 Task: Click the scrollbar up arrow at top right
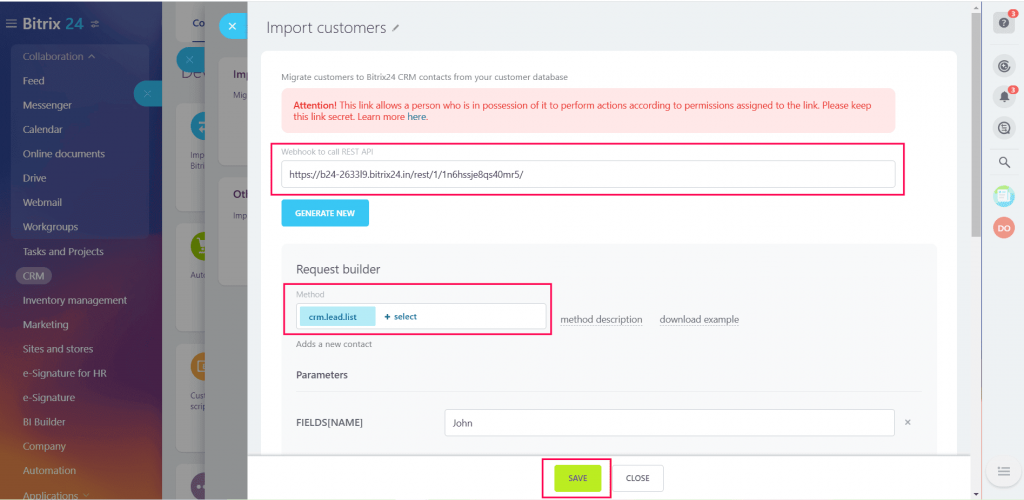[x=976, y=7]
